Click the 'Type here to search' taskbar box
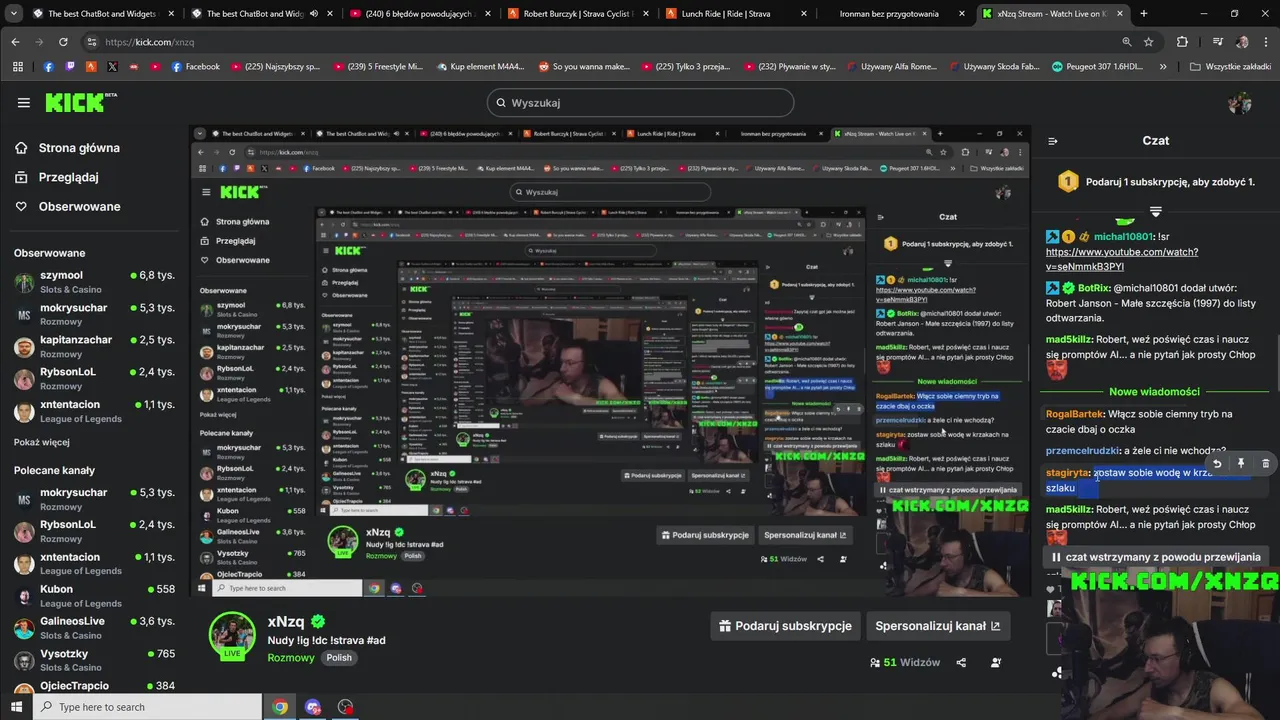The width and height of the screenshot is (1280, 720). (147, 707)
